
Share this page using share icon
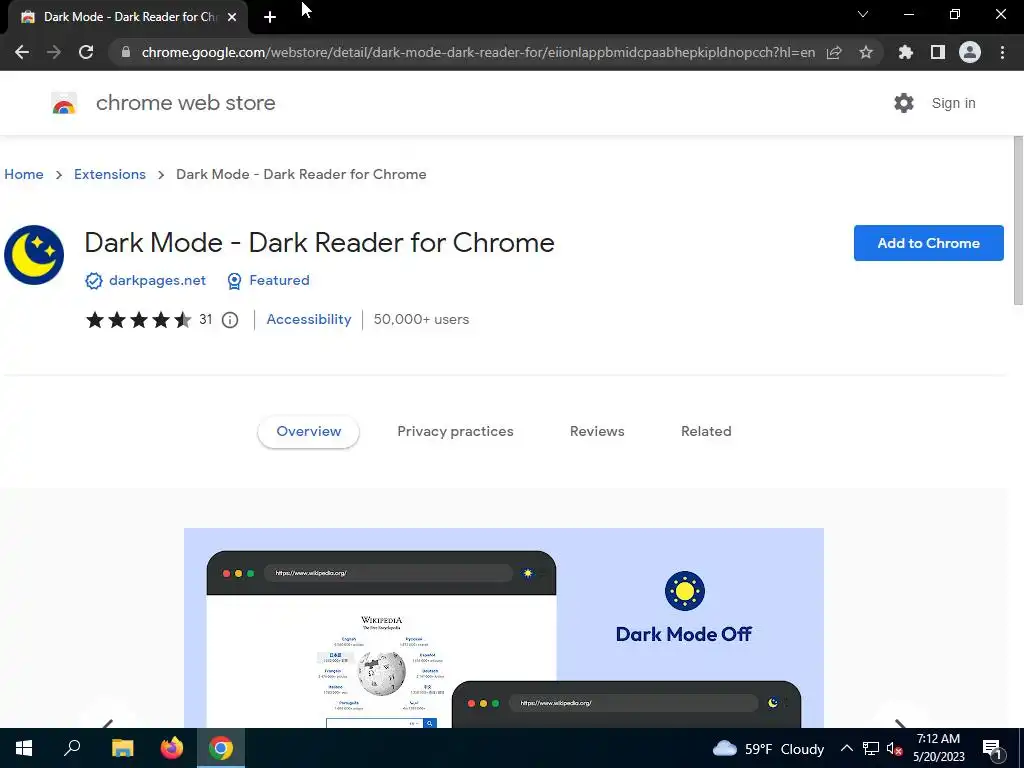[834, 52]
